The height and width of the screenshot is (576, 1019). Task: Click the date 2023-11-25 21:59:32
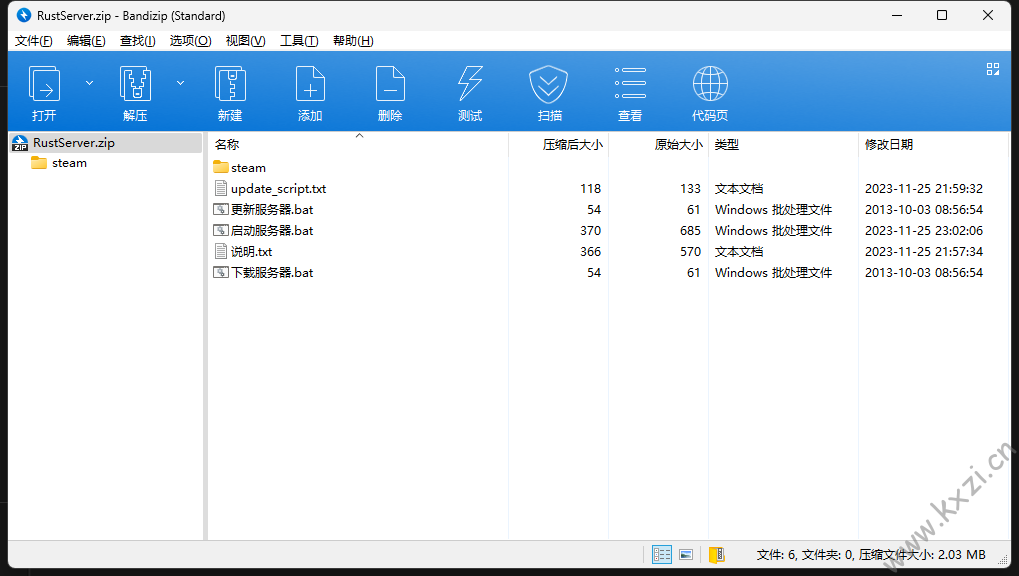pyautogui.click(x=923, y=189)
